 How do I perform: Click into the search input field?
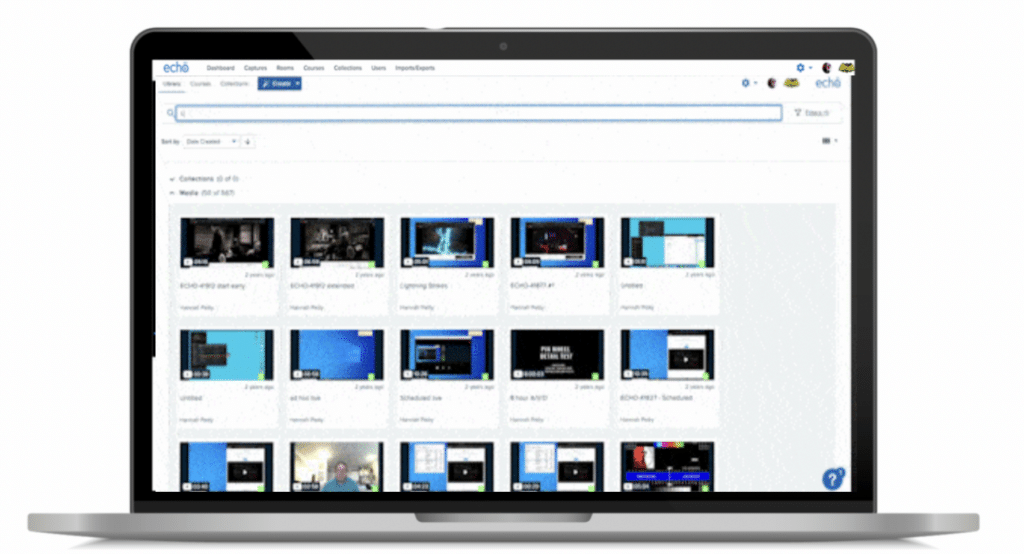point(480,113)
